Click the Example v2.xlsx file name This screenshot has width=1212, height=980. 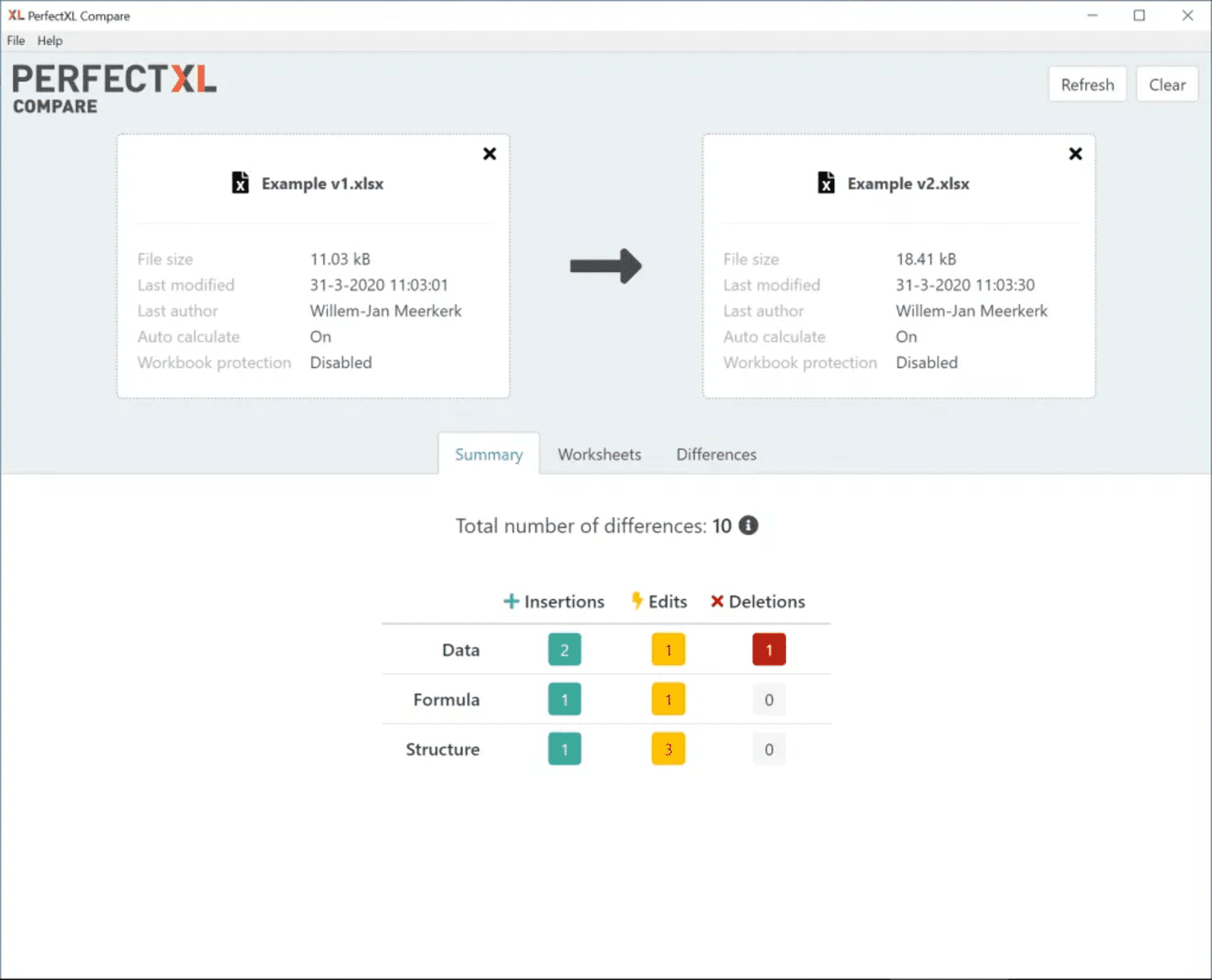click(x=909, y=183)
